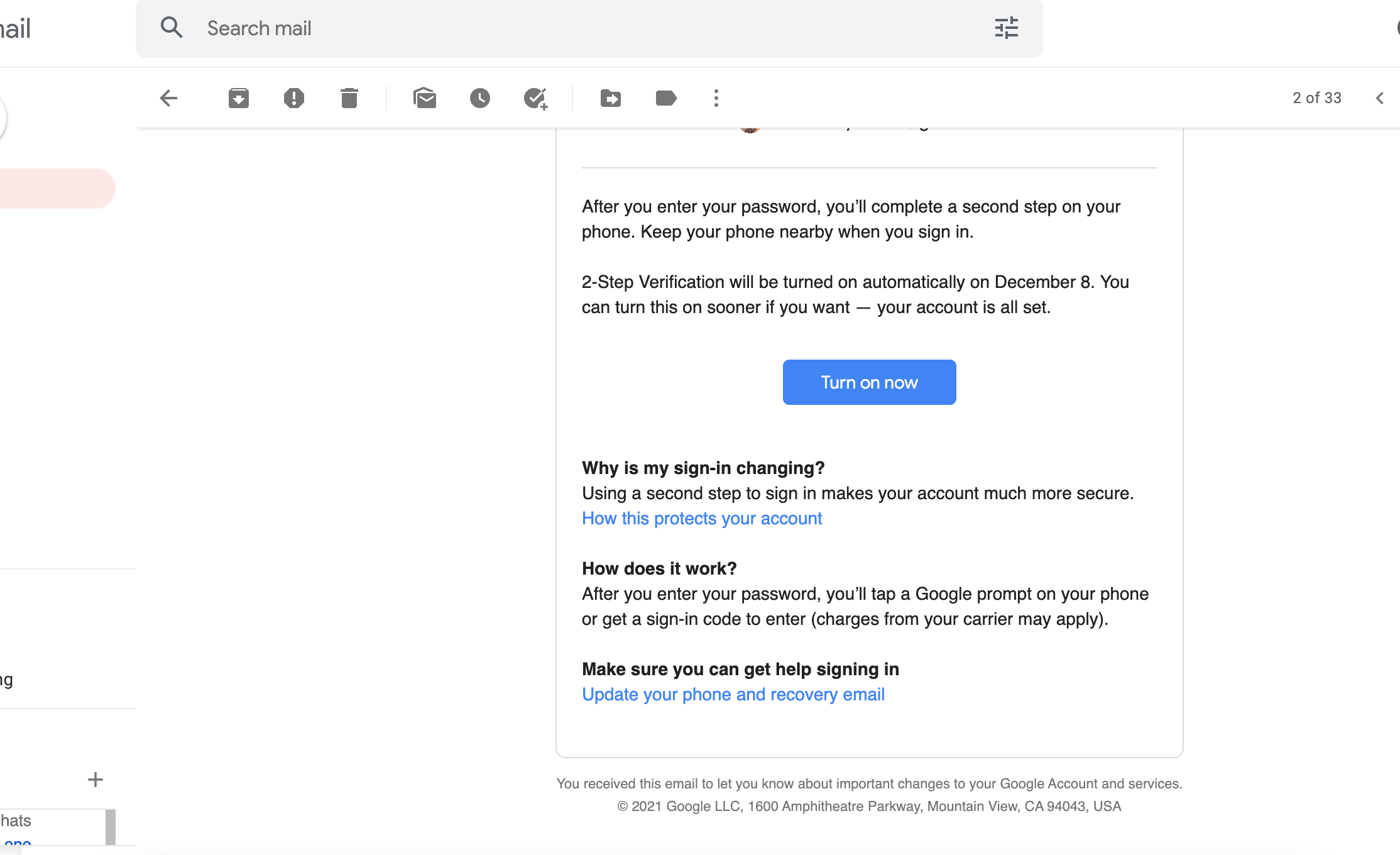The image size is (1400, 855).
Task: Open the Labels icon
Action: [666, 98]
